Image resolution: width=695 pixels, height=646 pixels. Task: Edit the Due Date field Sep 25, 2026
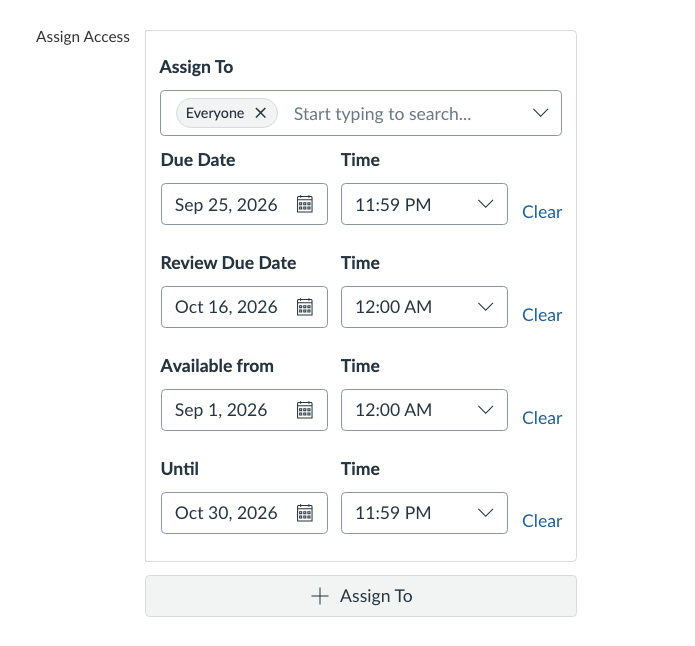244,204
